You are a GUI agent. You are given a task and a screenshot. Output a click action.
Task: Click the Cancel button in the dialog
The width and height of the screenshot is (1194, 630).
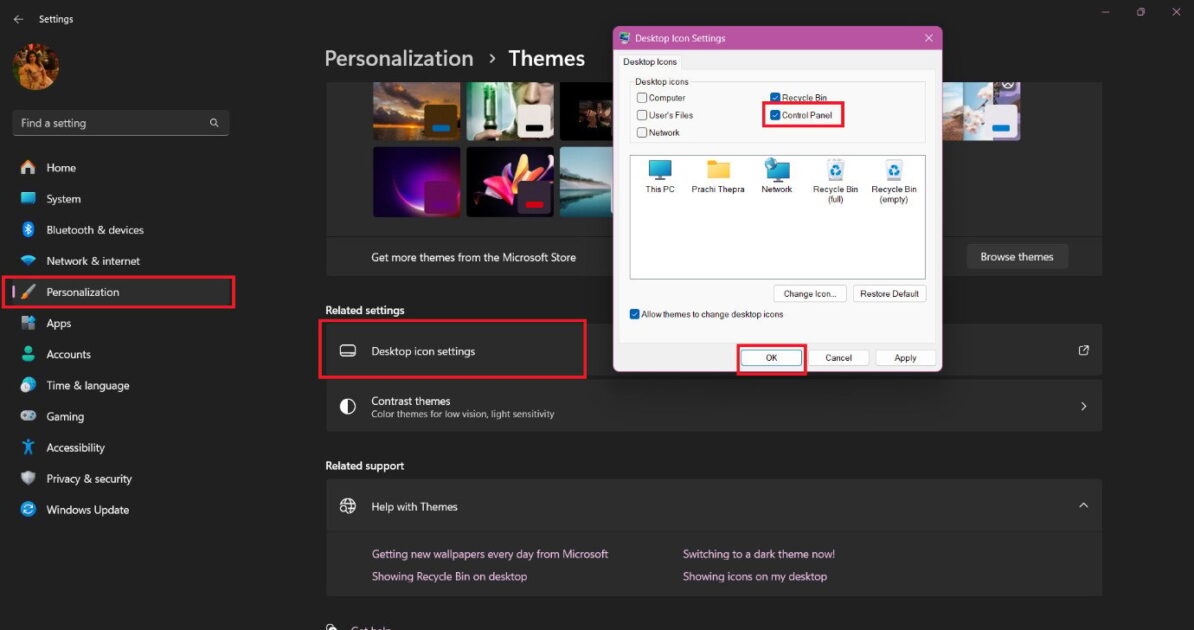838,357
